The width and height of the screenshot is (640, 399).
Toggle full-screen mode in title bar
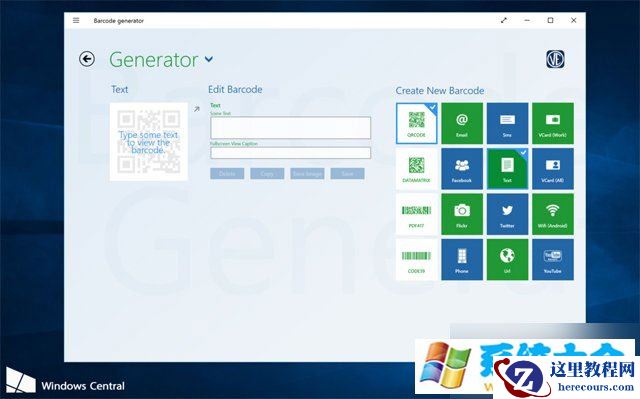(504, 20)
